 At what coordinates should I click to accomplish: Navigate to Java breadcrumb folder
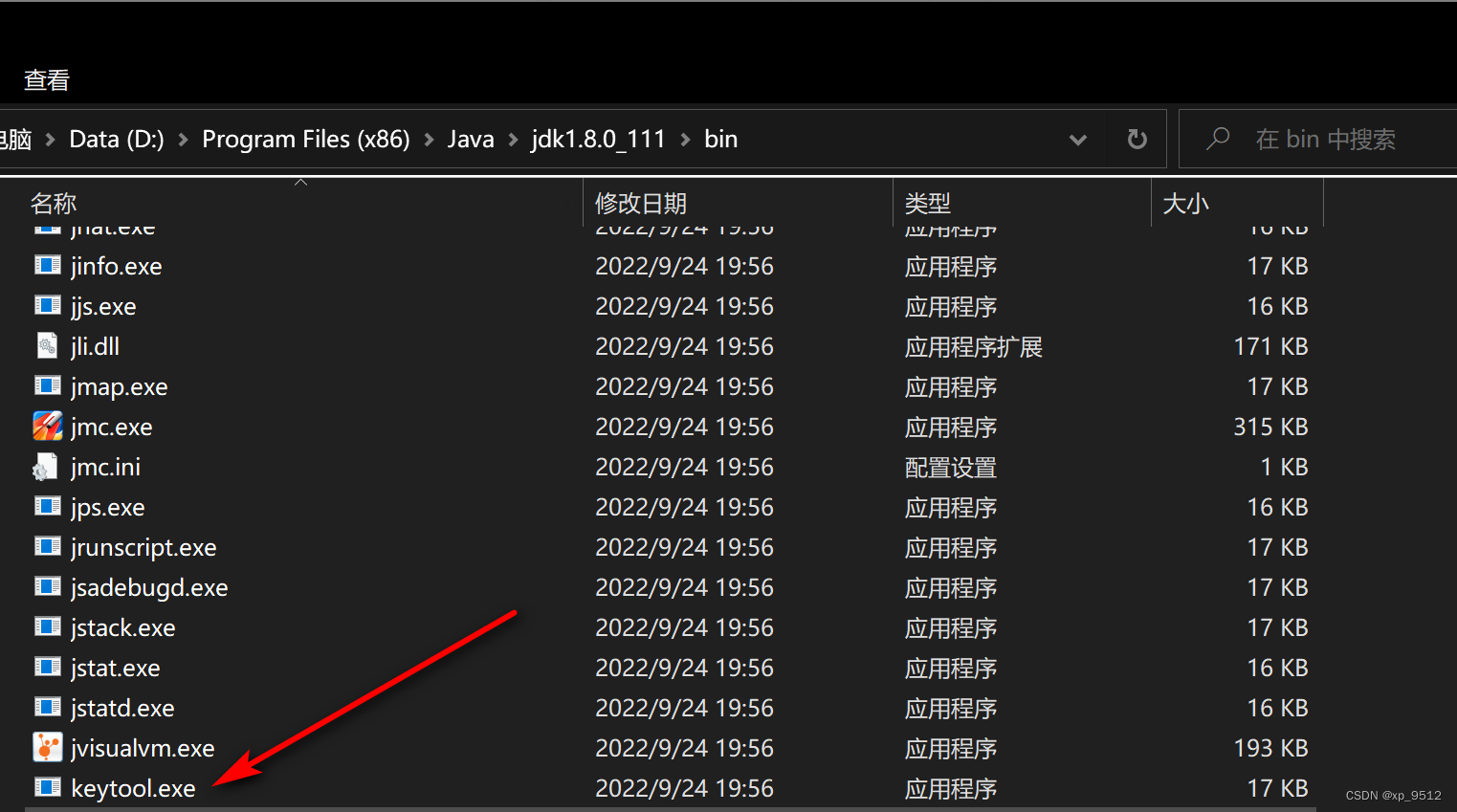471,140
